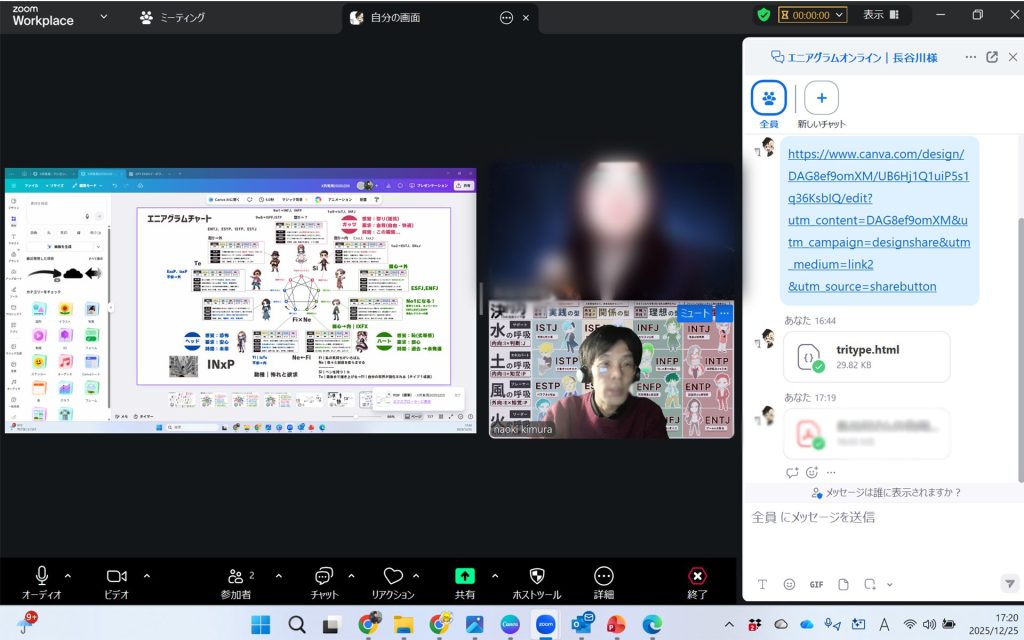Click the ミュート button on the participant video

694,313
